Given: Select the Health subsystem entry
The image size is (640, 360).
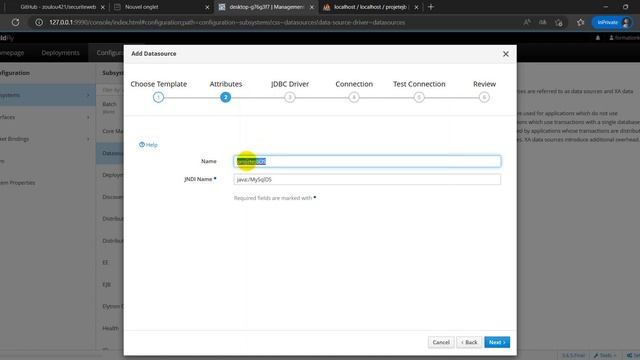Looking at the screenshot, I should pyautogui.click(x=110, y=328).
